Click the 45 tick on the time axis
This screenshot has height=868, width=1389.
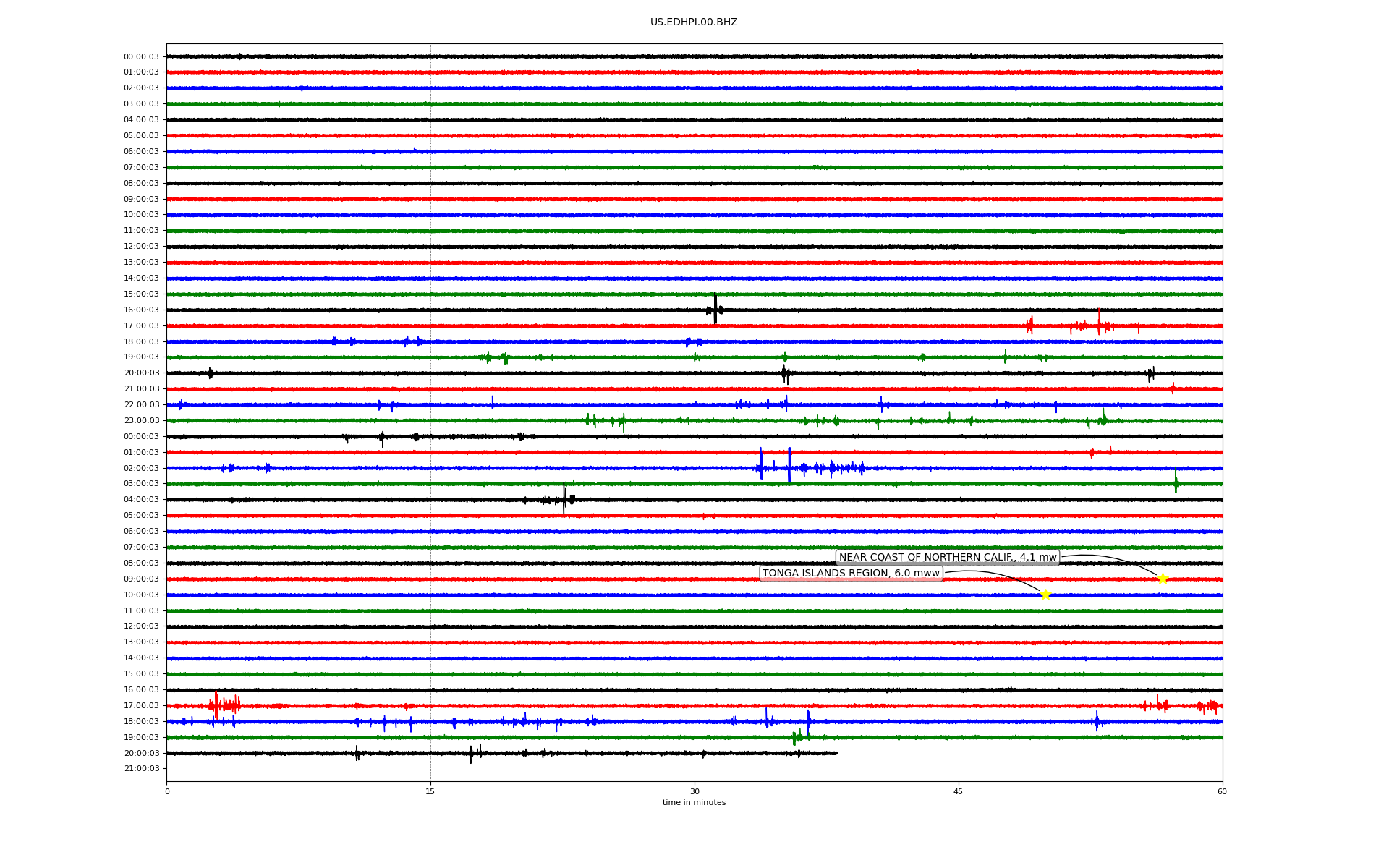[x=959, y=791]
